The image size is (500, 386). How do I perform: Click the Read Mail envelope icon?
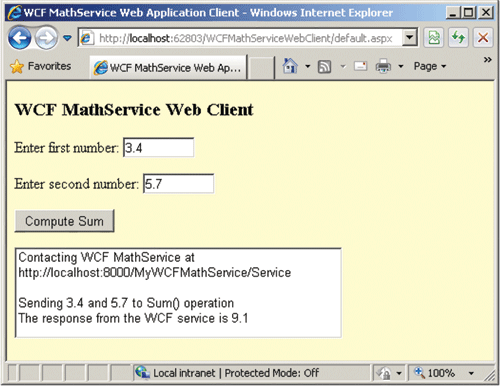click(360, 66)
